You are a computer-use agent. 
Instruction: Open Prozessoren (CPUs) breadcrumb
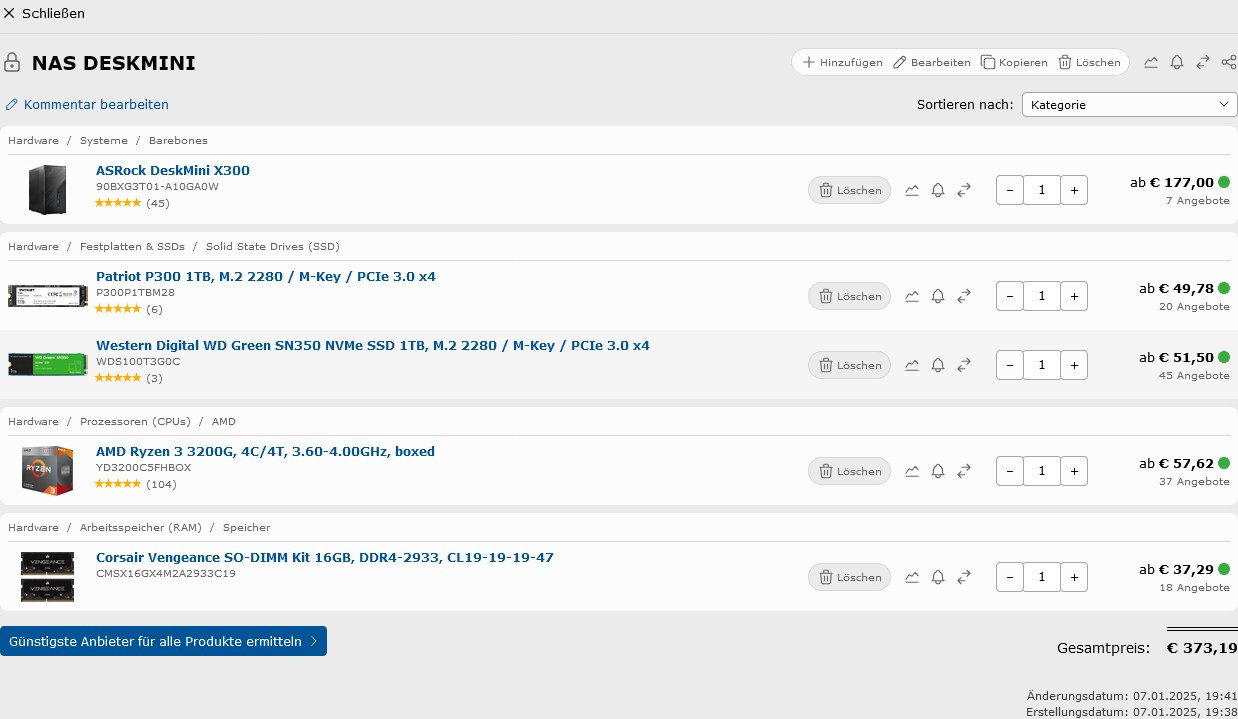pyautogui.click(x=135, y=421)
